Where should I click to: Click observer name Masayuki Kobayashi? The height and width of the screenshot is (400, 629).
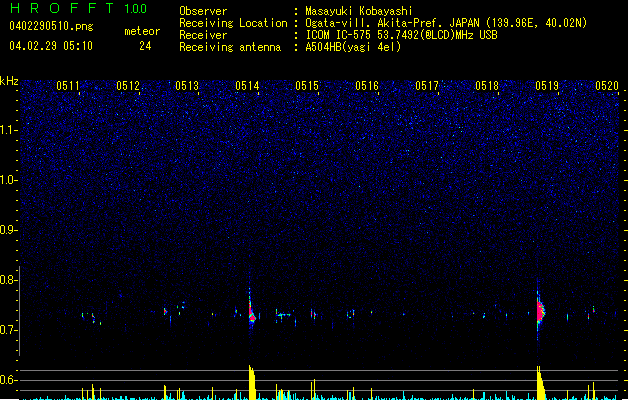pos(359,11)
